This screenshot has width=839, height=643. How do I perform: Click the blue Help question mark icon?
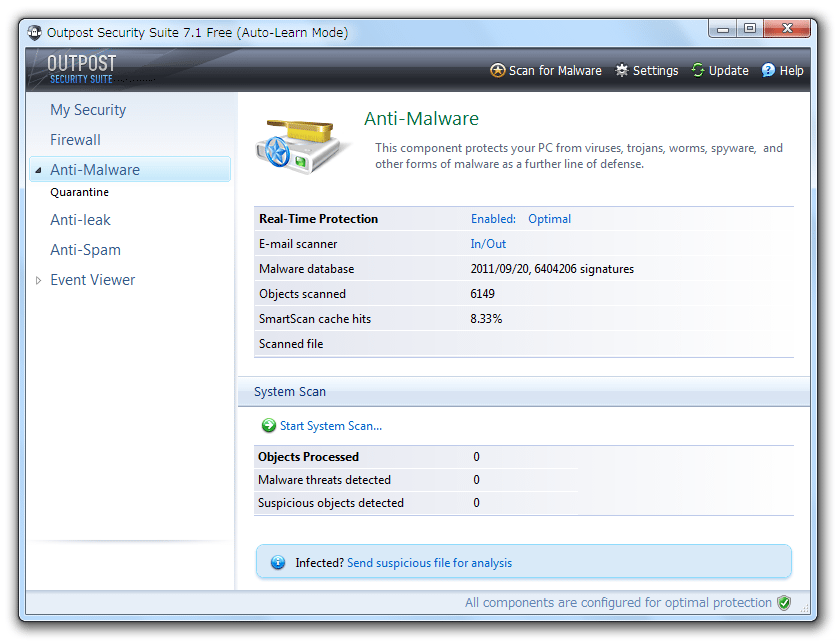click(768, 70)
